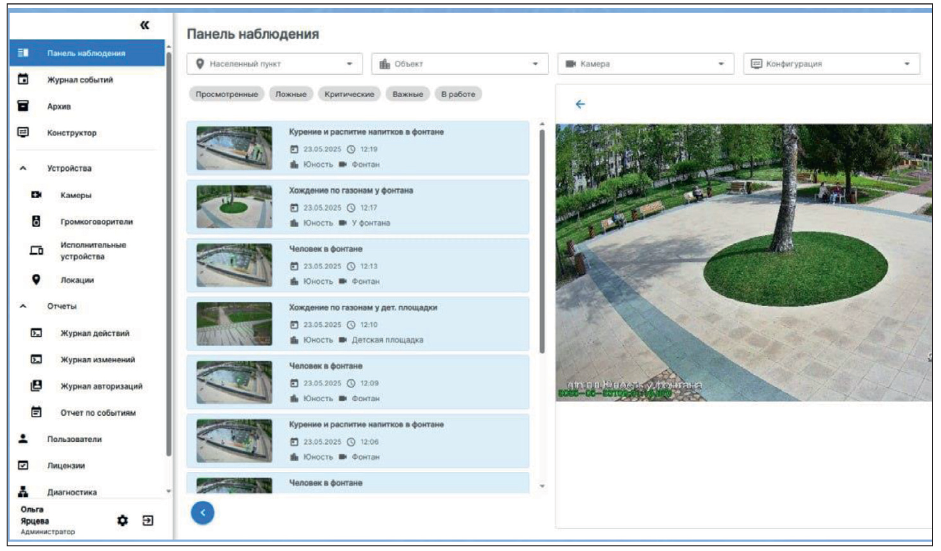Open the Камера dropdown filter

click(x=645, y=64)
